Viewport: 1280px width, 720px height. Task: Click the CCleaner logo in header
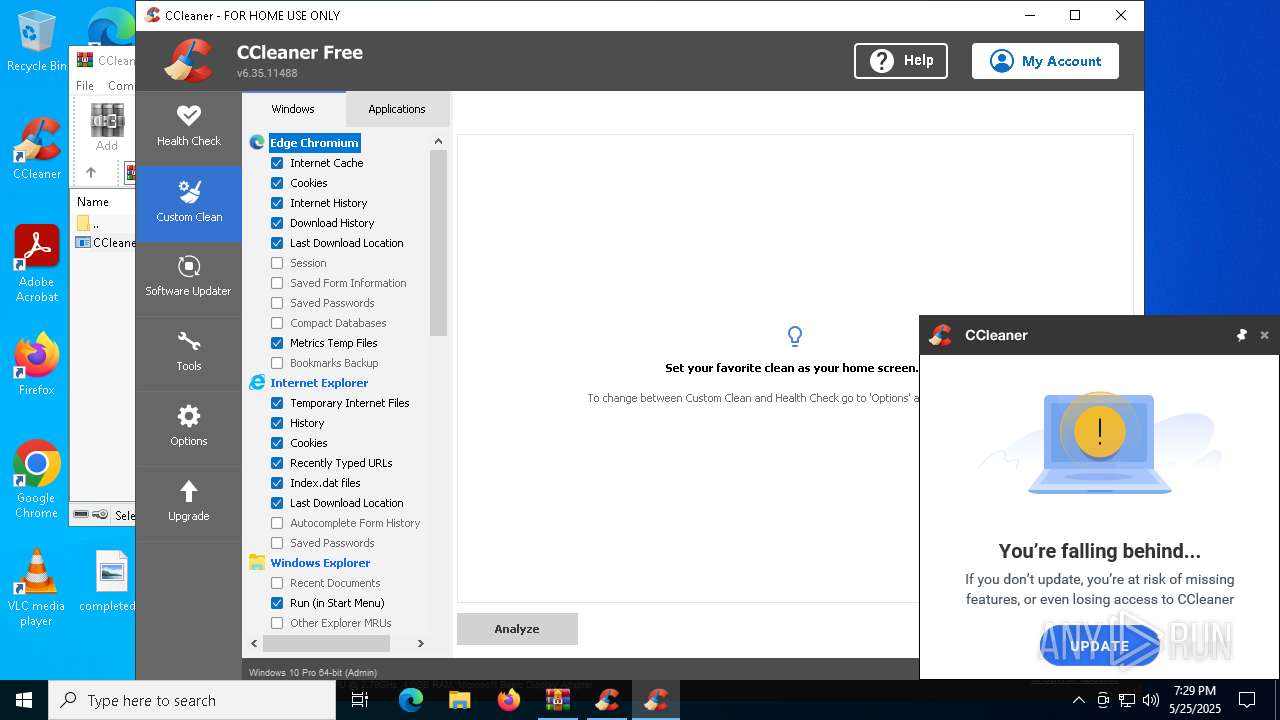click(189, 61)
